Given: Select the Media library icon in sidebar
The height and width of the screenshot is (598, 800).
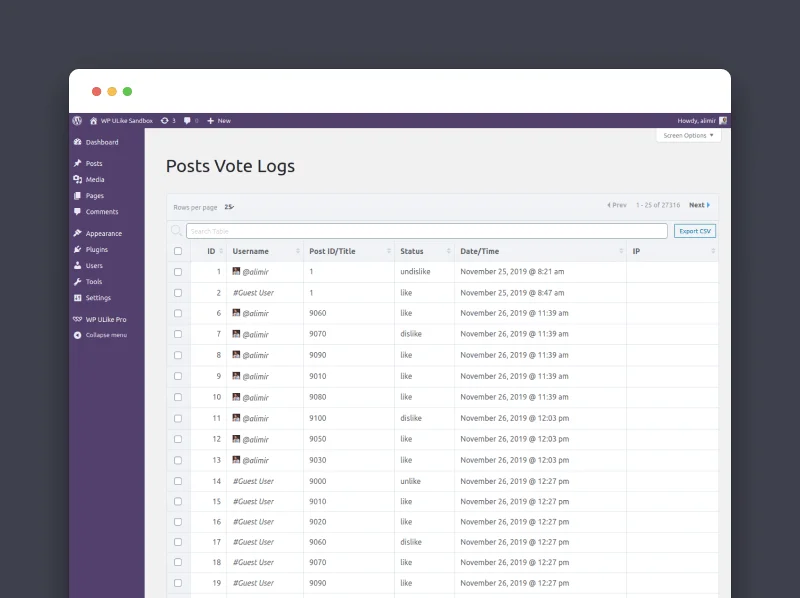Looking at the screenshot, I should pos(78,179).
